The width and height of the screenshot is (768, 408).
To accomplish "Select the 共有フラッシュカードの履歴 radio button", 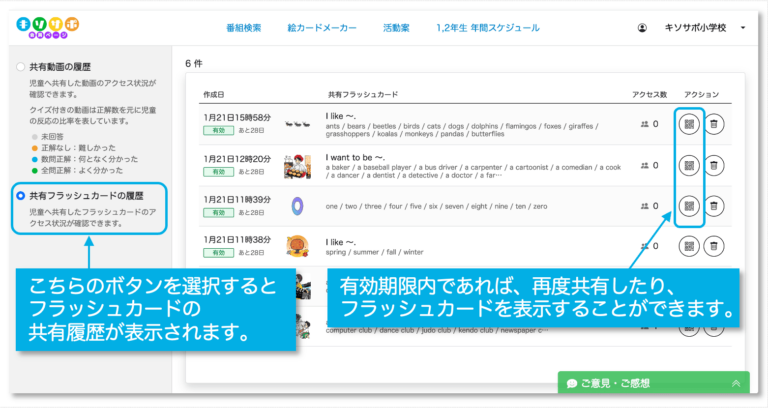I will point(21,196).
